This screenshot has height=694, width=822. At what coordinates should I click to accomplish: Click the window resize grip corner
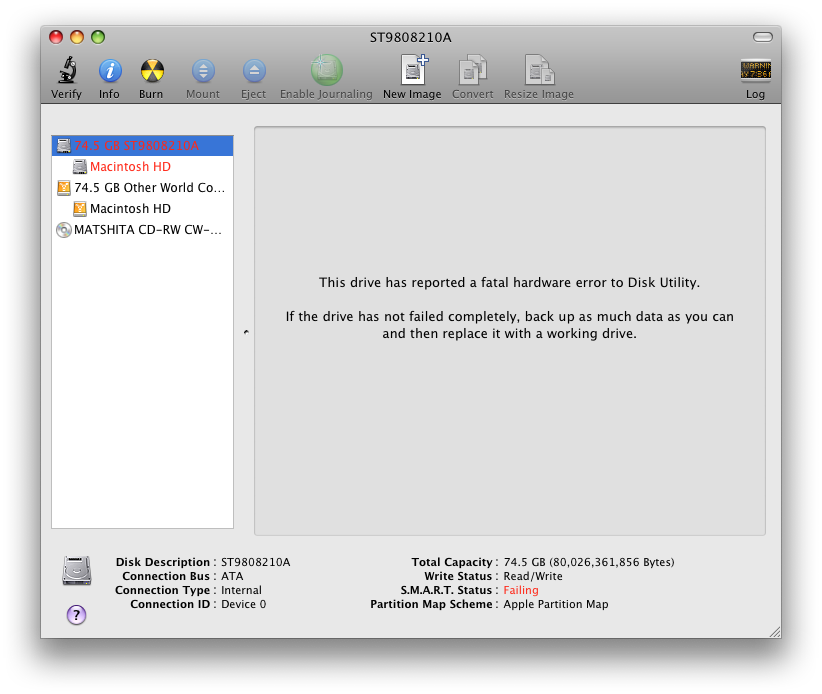tap(775, 632)
